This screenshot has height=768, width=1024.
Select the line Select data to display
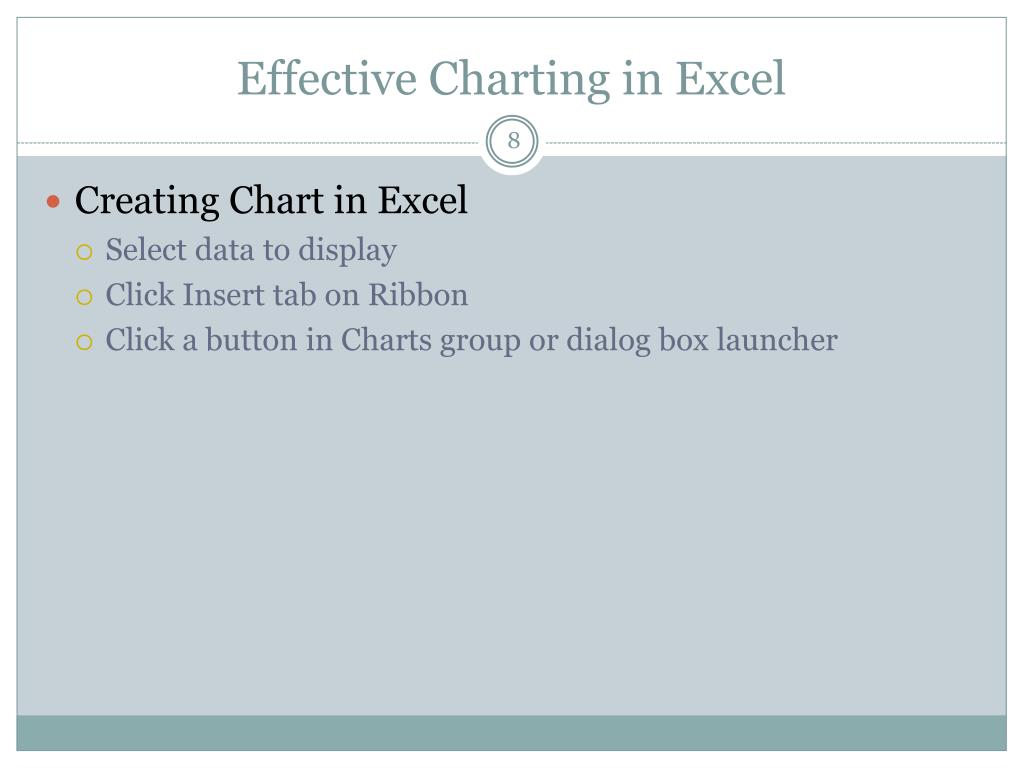[x=251, y=251]
